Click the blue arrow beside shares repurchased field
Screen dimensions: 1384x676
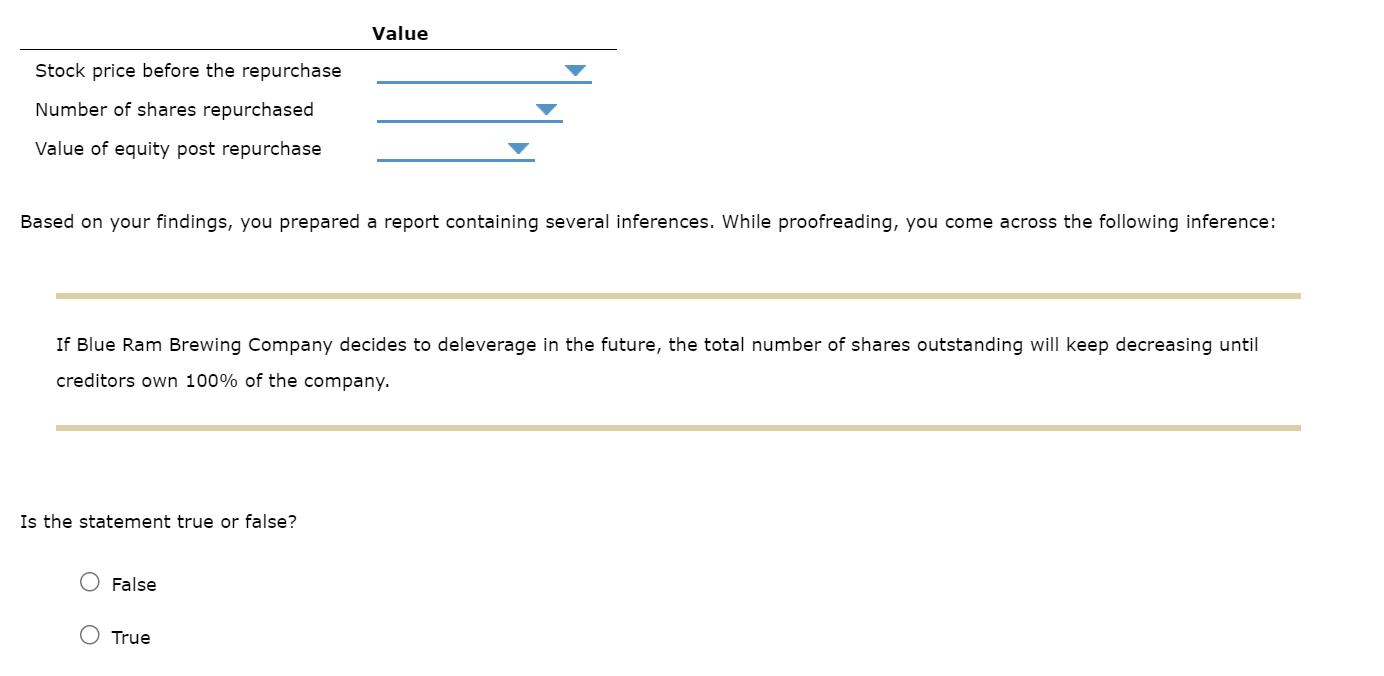pyautogui.click(x=546, y=109)
